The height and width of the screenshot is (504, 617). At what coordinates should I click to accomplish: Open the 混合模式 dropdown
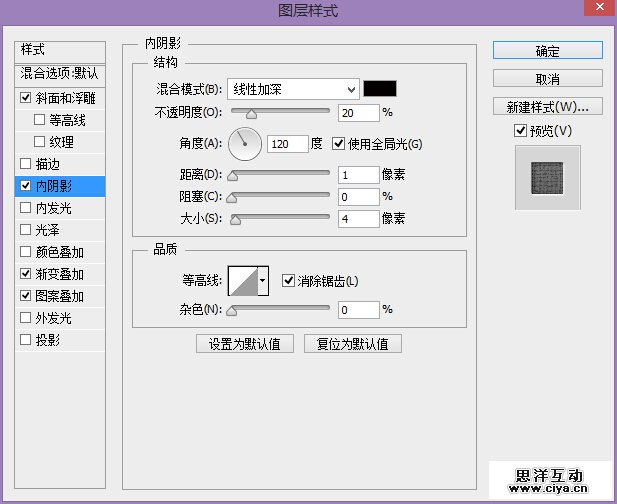point(293,88)
